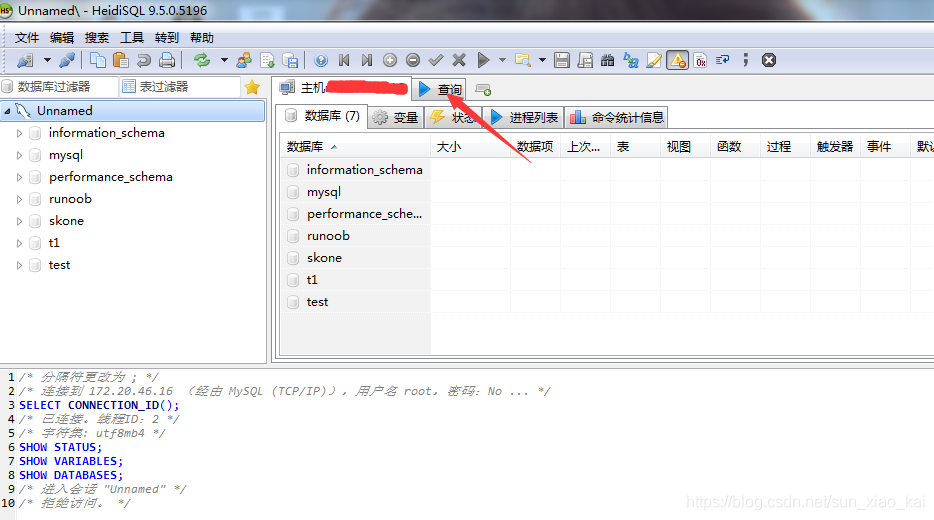The image size is (934, 520).
Task: Select runoob row in database list
Action: tap(355, 236)
